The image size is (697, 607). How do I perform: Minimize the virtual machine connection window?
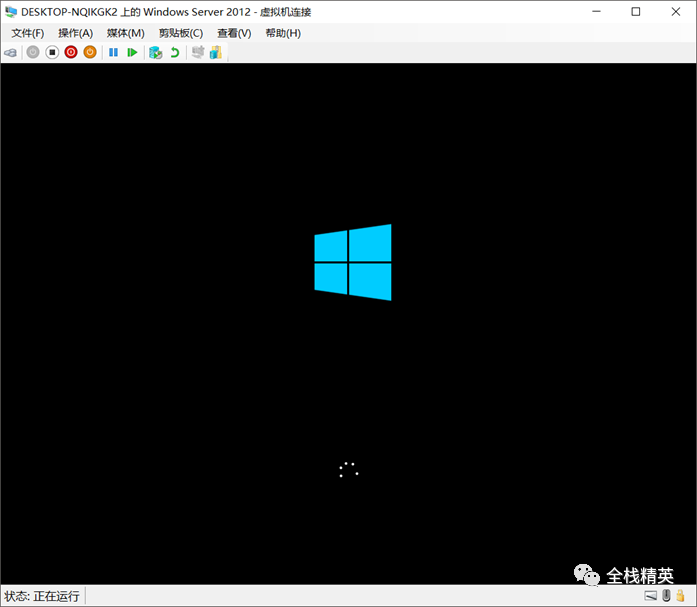[597, 12]
